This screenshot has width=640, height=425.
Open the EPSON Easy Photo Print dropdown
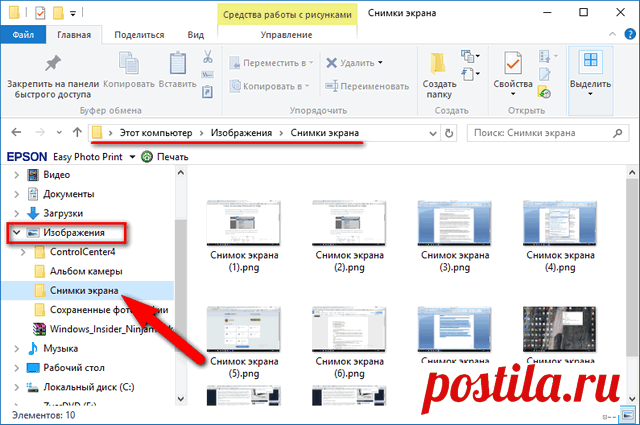click(x=132, y=157)
